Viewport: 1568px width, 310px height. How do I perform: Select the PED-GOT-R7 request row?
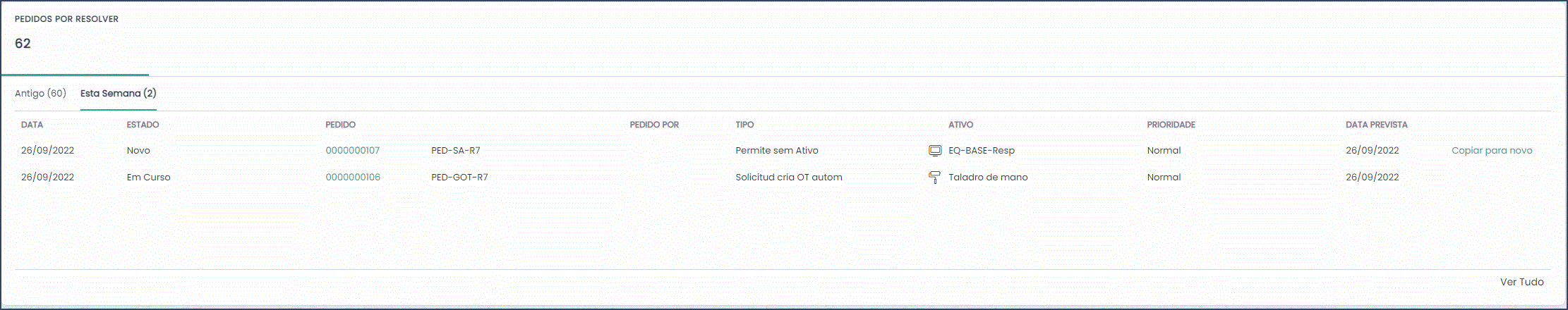pos(783,177)
